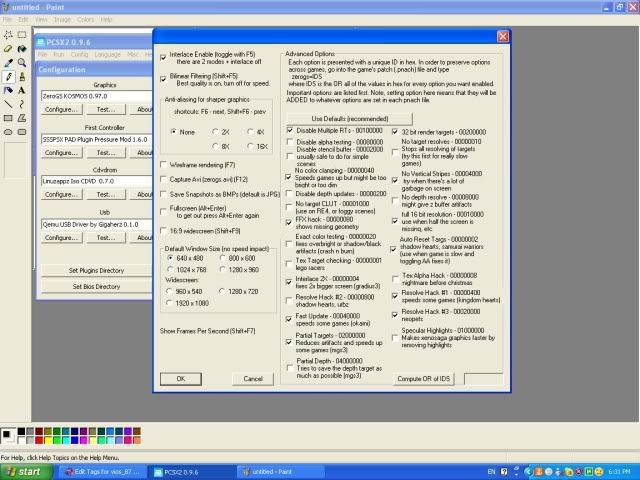640x480 pixels.
Task: Toggle Bilinear Filtering checkbox
Action: pyautogui.click(x=163, y=79)
